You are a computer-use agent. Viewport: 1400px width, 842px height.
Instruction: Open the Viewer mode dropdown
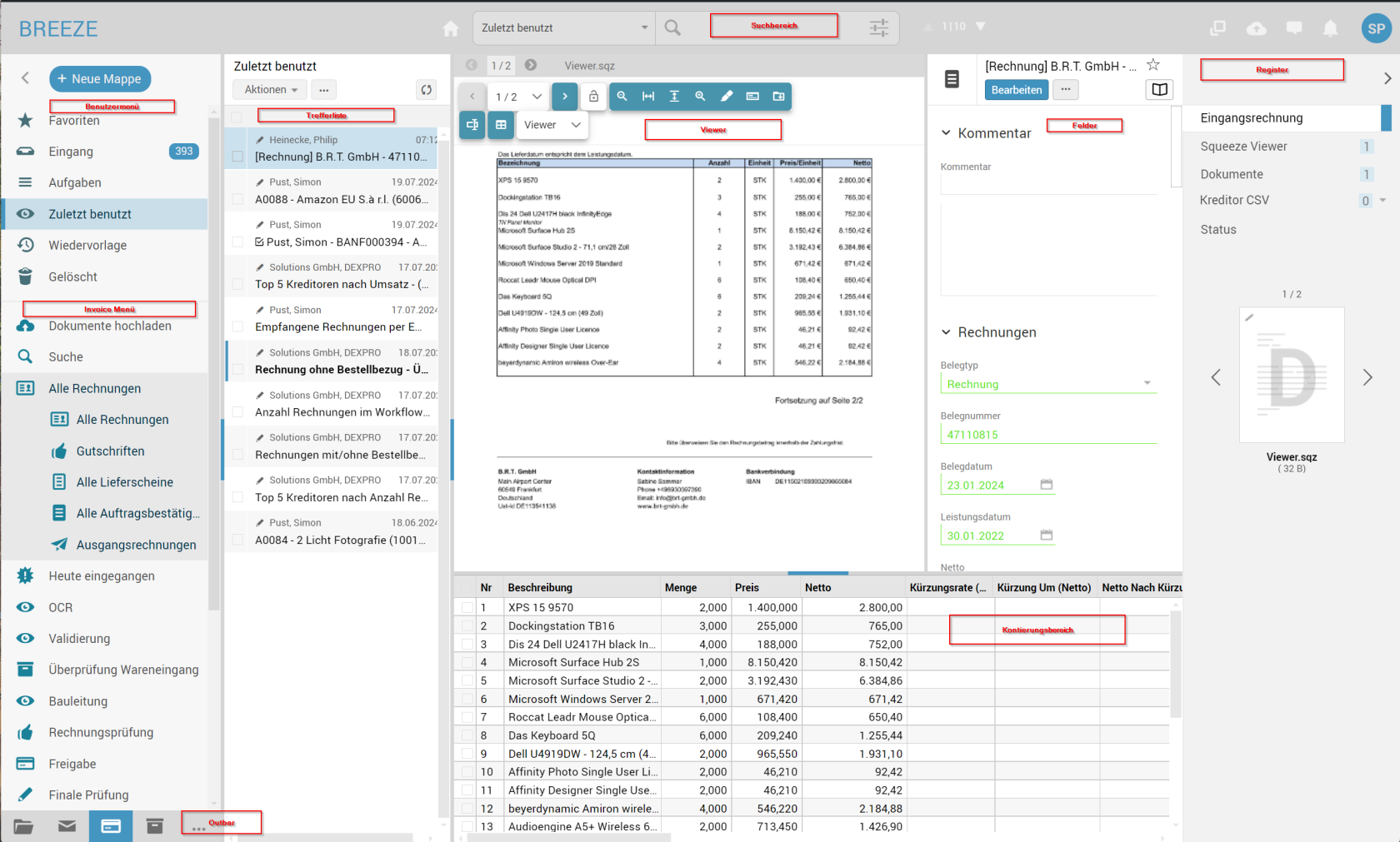(552, 125)
